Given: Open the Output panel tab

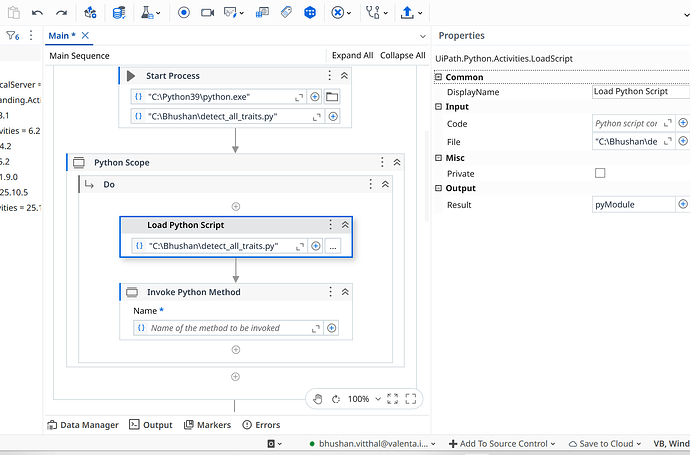Looking at the screenshot, I should pyautogui.click(x=150, y=425).
